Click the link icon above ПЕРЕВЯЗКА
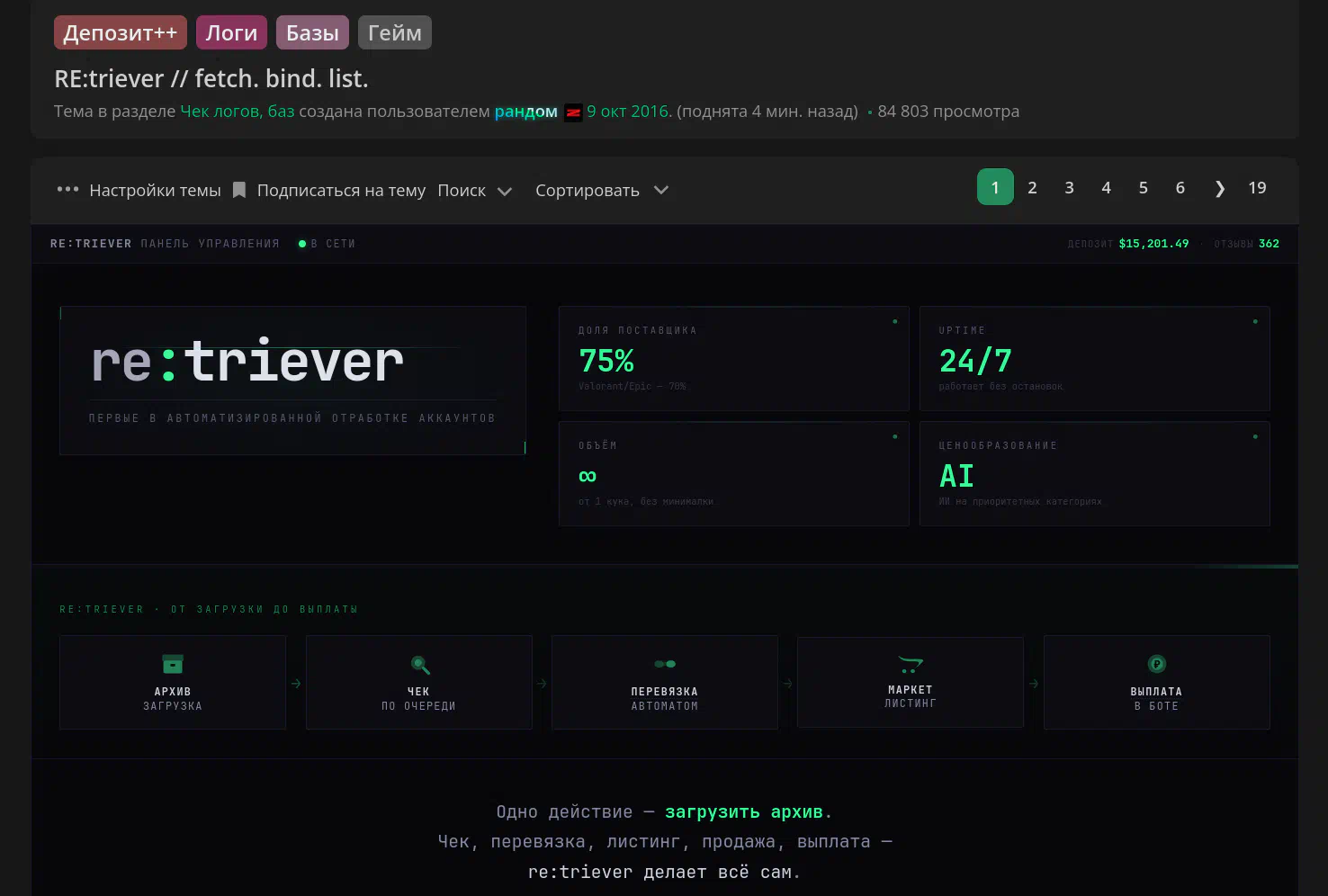 [x=665, y=664]
